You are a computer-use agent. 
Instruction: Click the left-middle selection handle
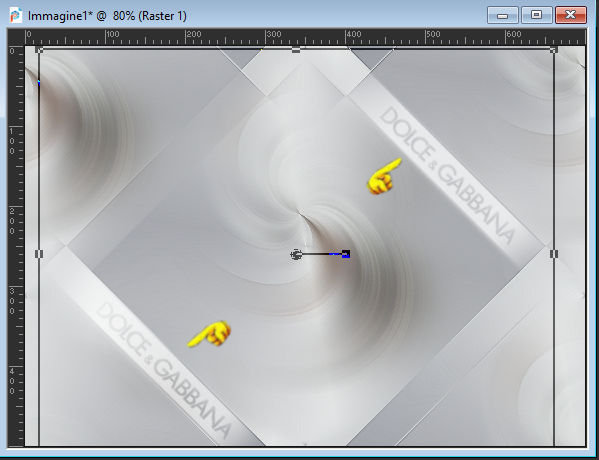point(39,254)
